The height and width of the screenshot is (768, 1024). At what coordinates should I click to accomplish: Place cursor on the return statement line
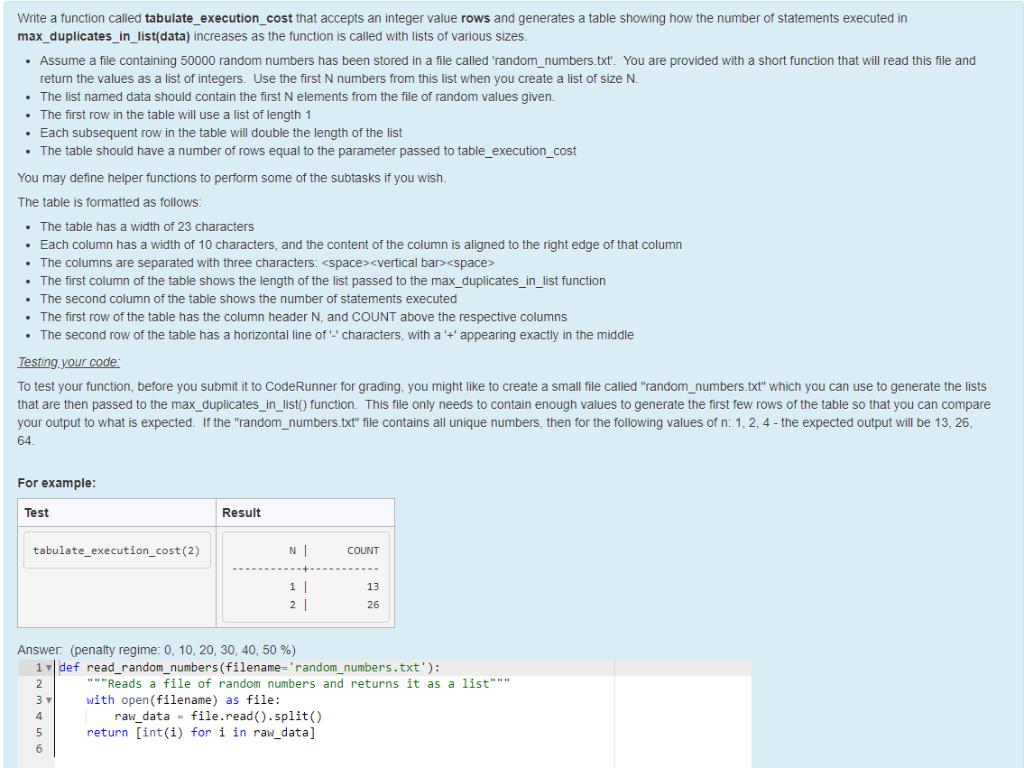[x=200, y=731]
